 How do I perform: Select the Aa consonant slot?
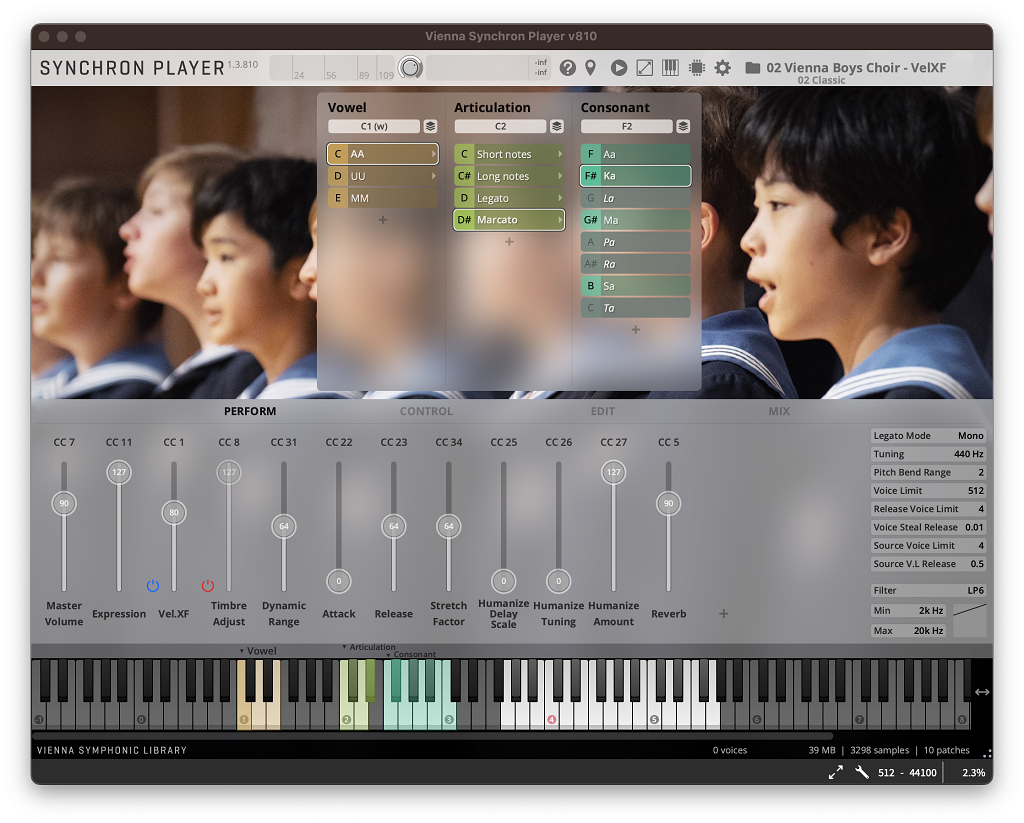click(x=635, y=154)
